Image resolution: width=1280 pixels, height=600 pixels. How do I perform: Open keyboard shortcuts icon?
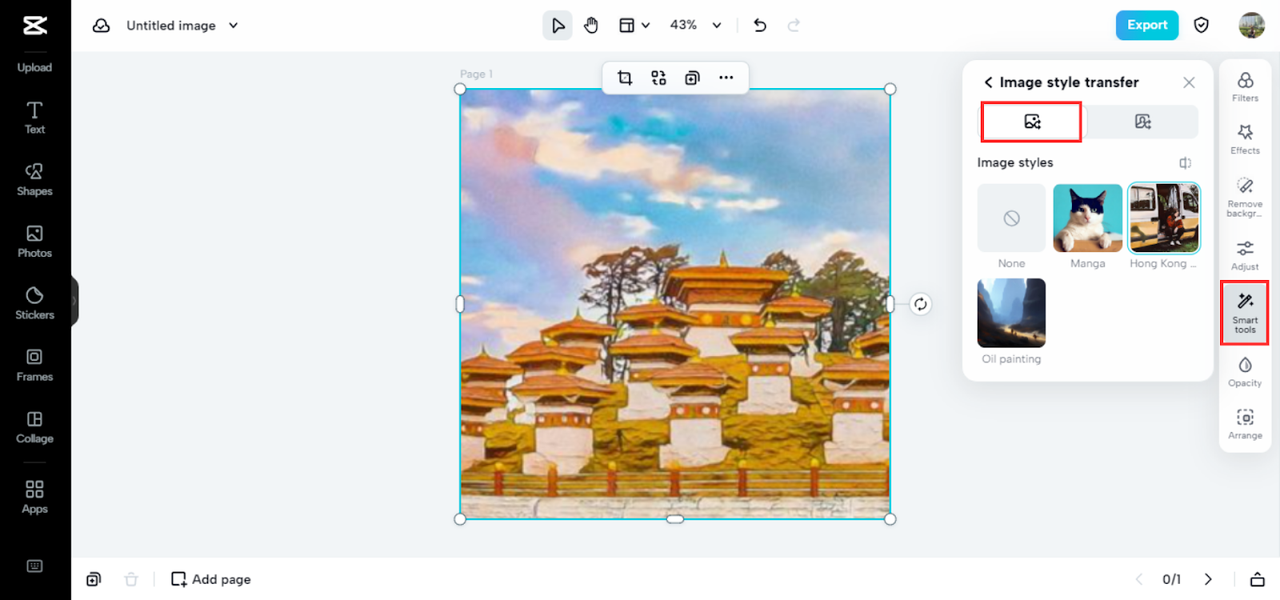point(35,566)
